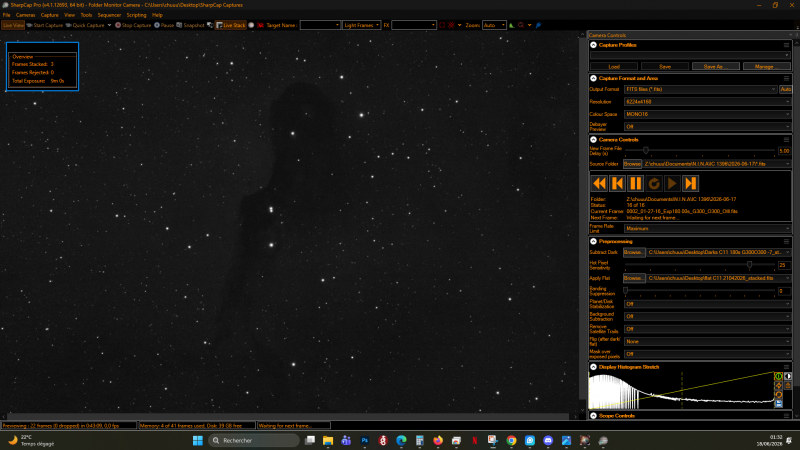Open the File menu

click(x=7, y=15)
